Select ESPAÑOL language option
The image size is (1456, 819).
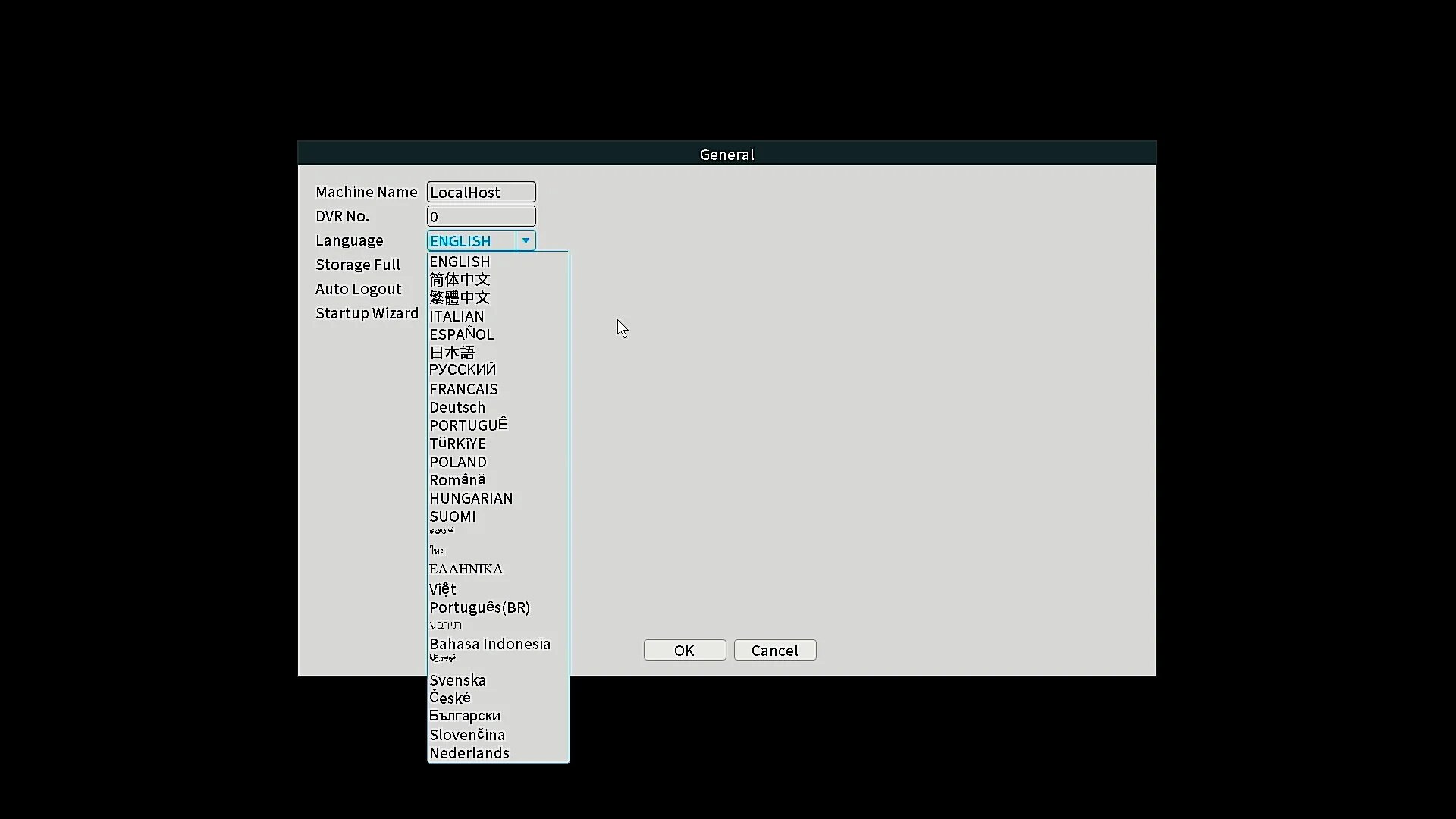coord(461,334)
